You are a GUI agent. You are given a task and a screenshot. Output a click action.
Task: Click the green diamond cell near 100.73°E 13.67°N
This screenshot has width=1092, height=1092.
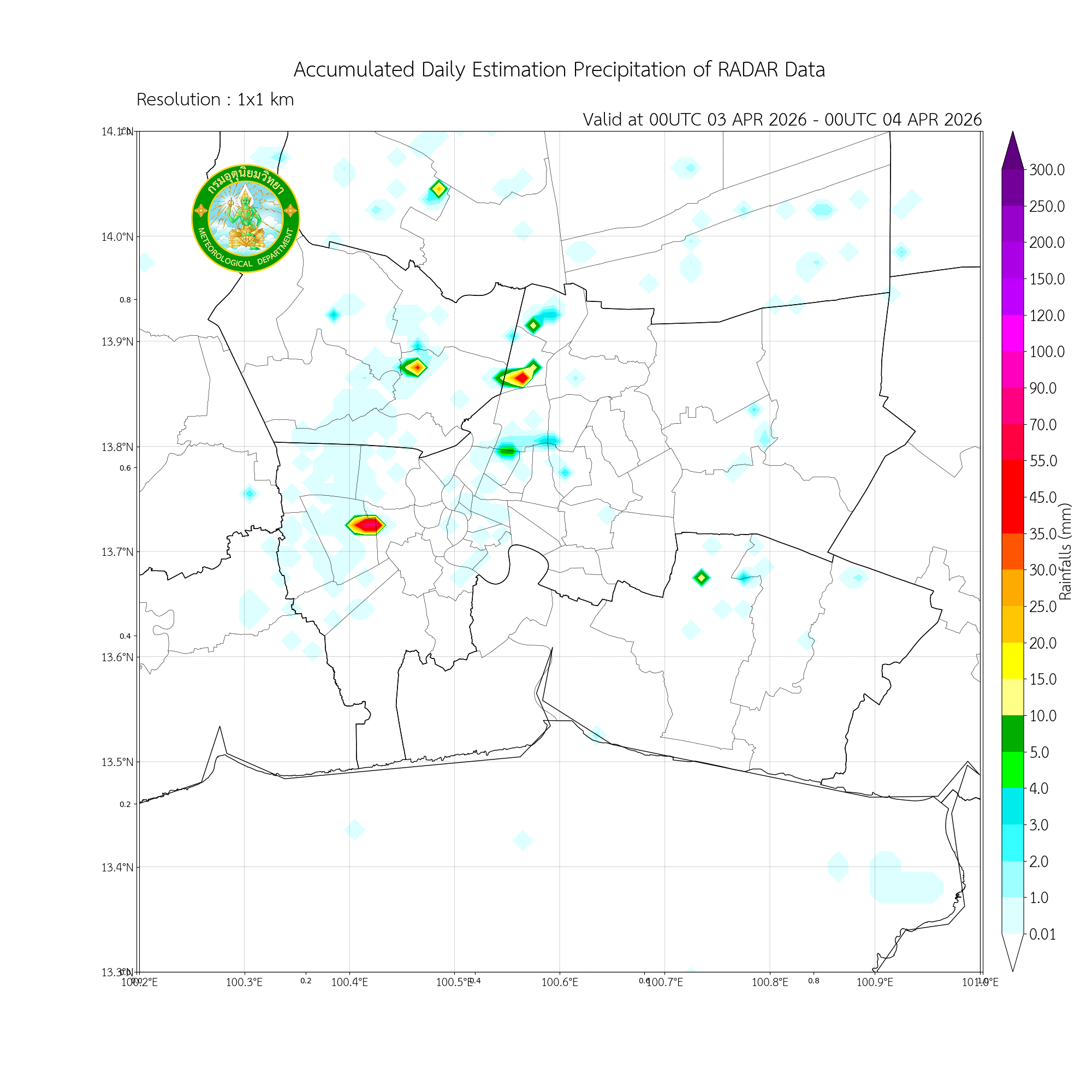(x=701, y=578)
